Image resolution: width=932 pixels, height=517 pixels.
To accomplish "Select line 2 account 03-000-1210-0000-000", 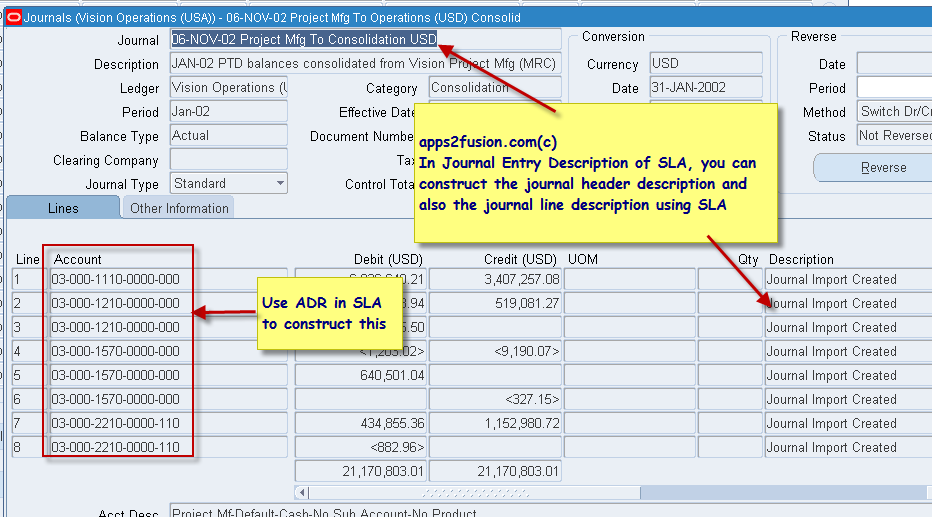I will click(x=168, y=303).
